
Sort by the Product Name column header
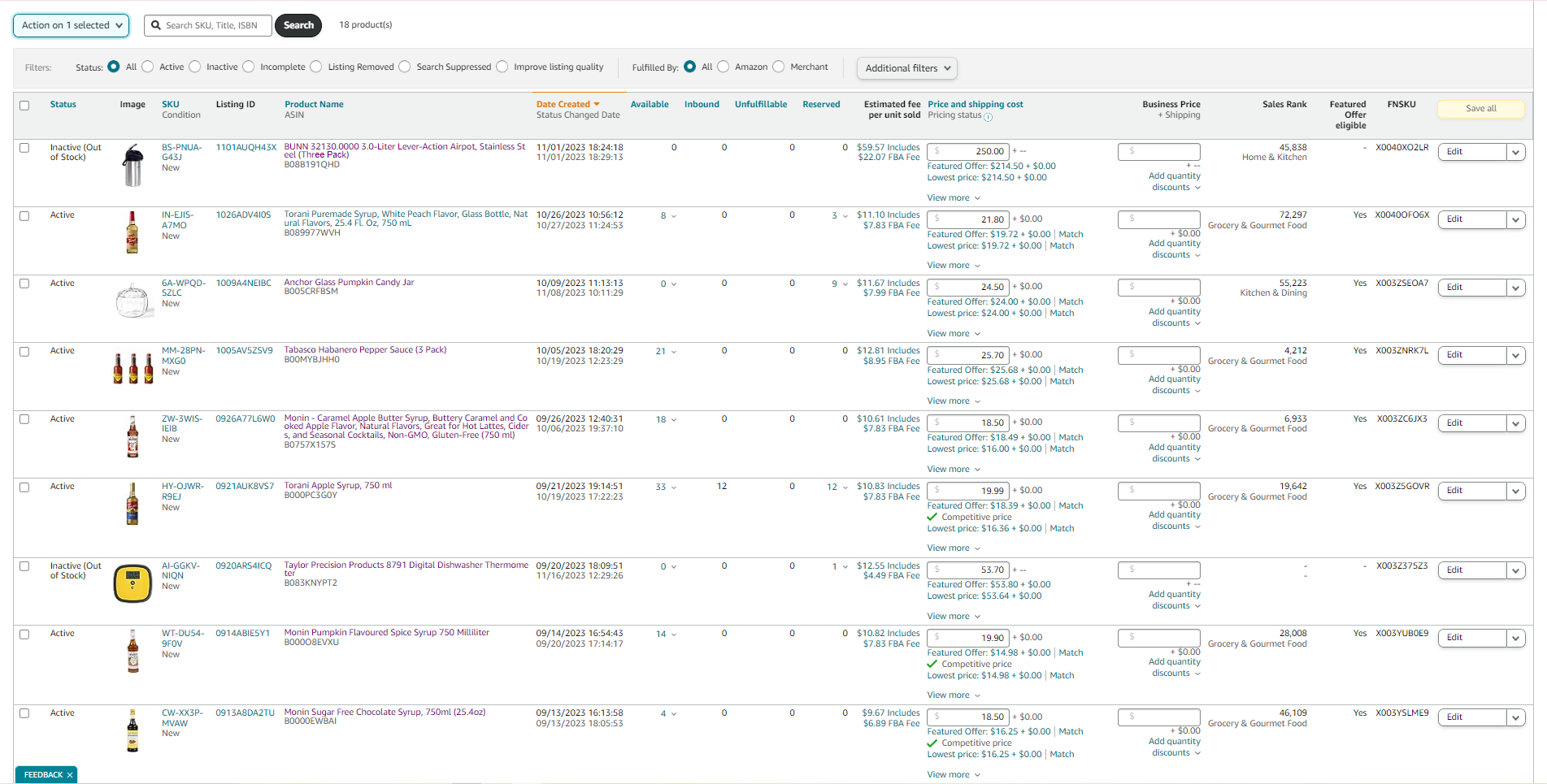point(314,104)
